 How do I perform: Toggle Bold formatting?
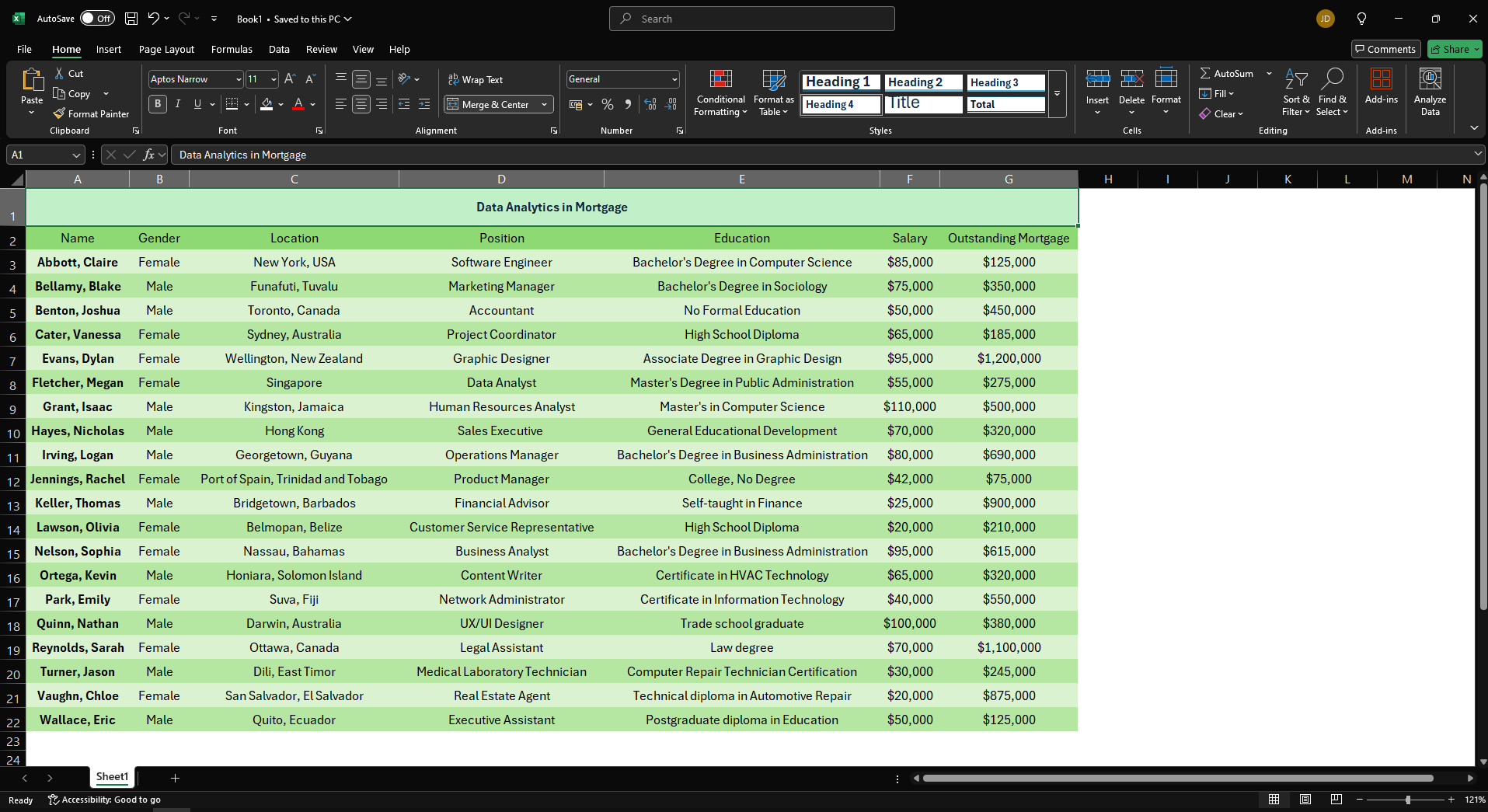click(x=158, y=104)
